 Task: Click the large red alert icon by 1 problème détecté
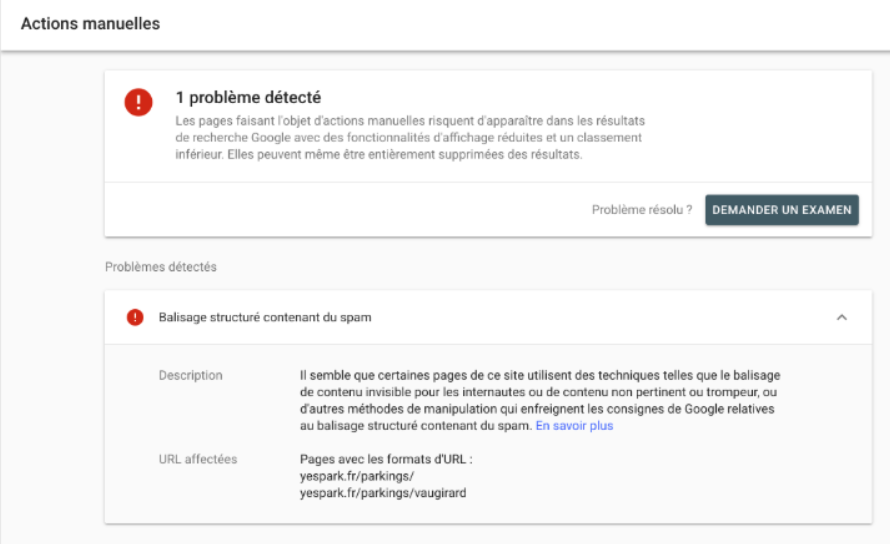point(138,102)
